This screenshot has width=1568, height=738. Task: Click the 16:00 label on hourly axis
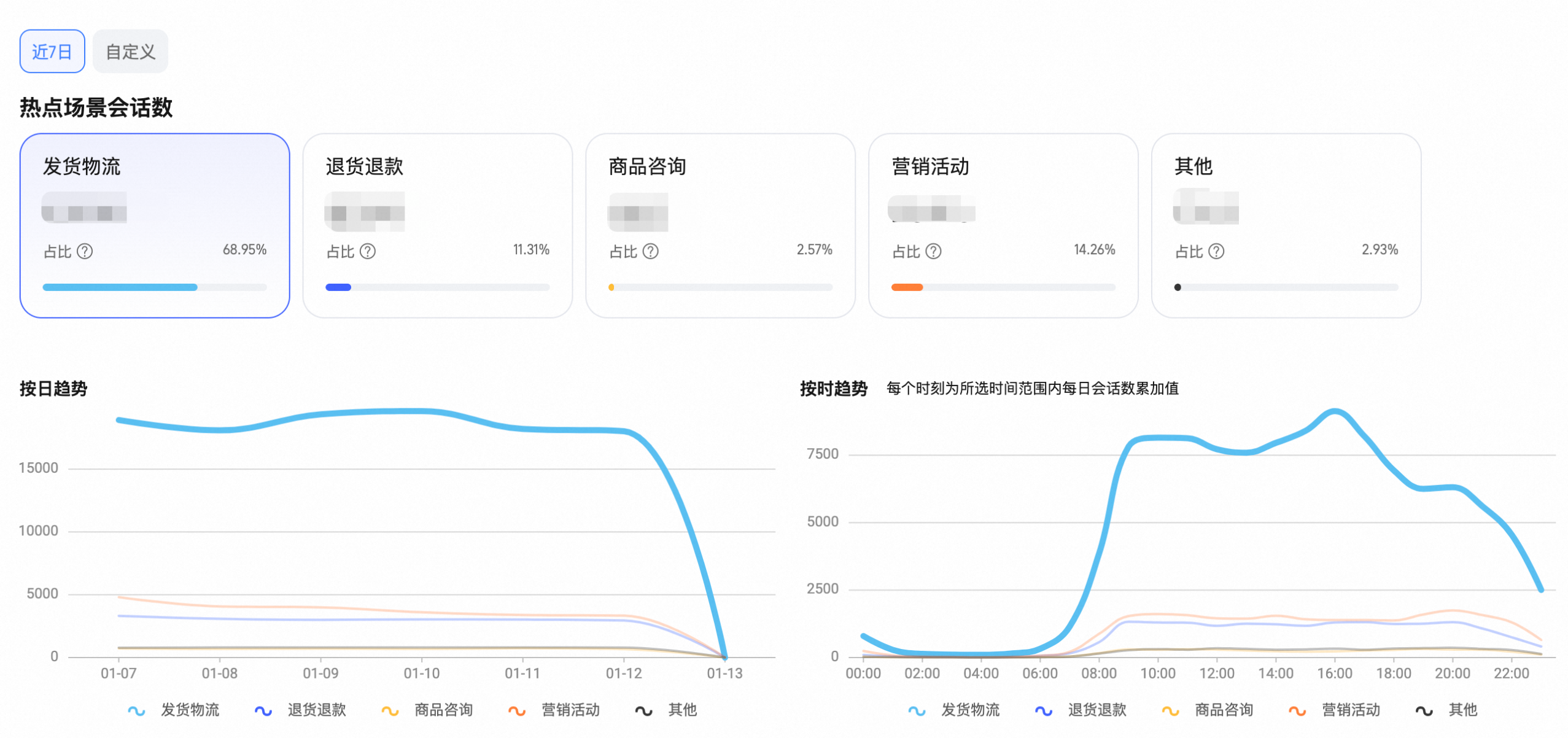[1335, 674]
